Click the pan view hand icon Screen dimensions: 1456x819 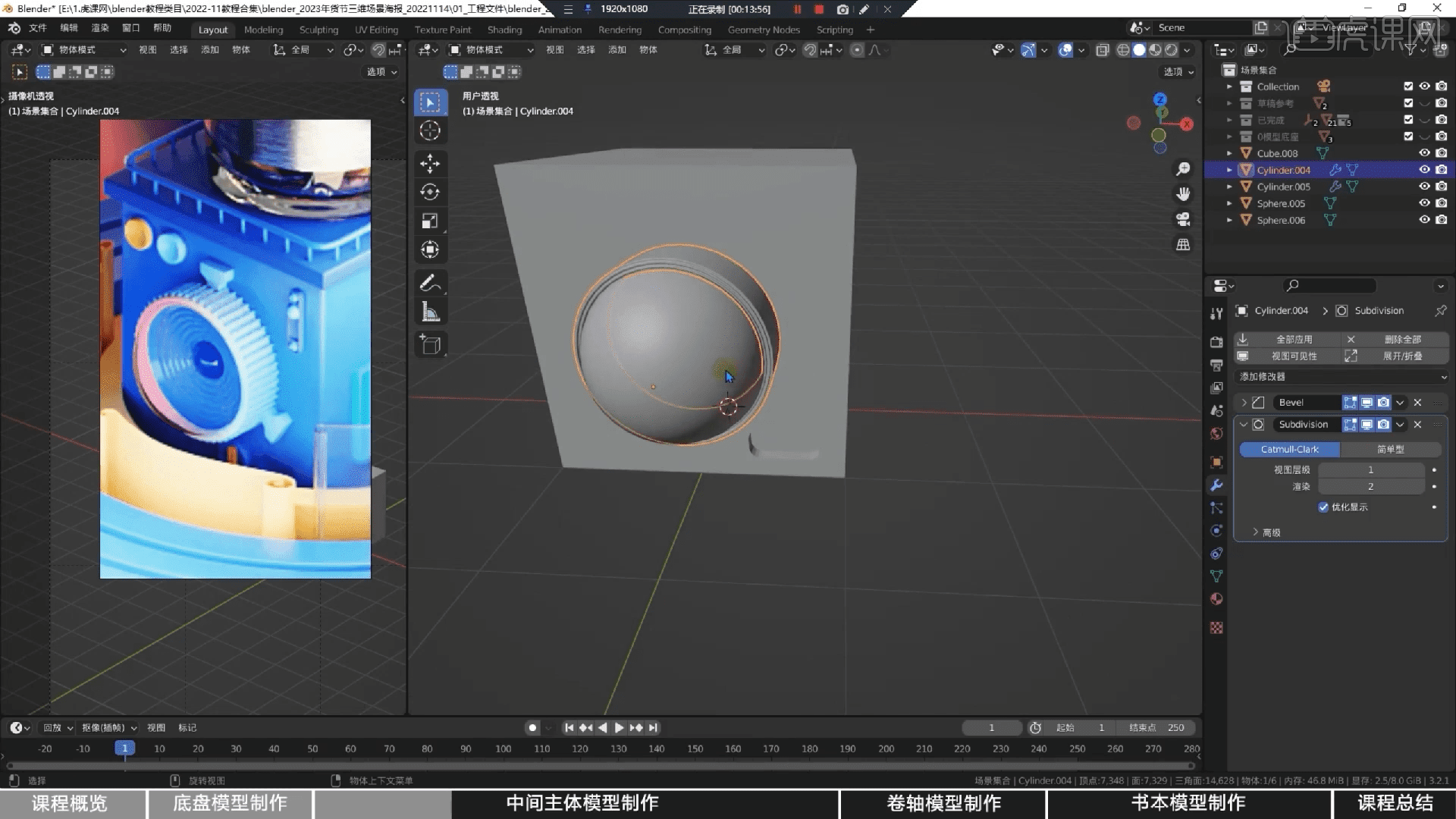click(x=1183, y=194)
